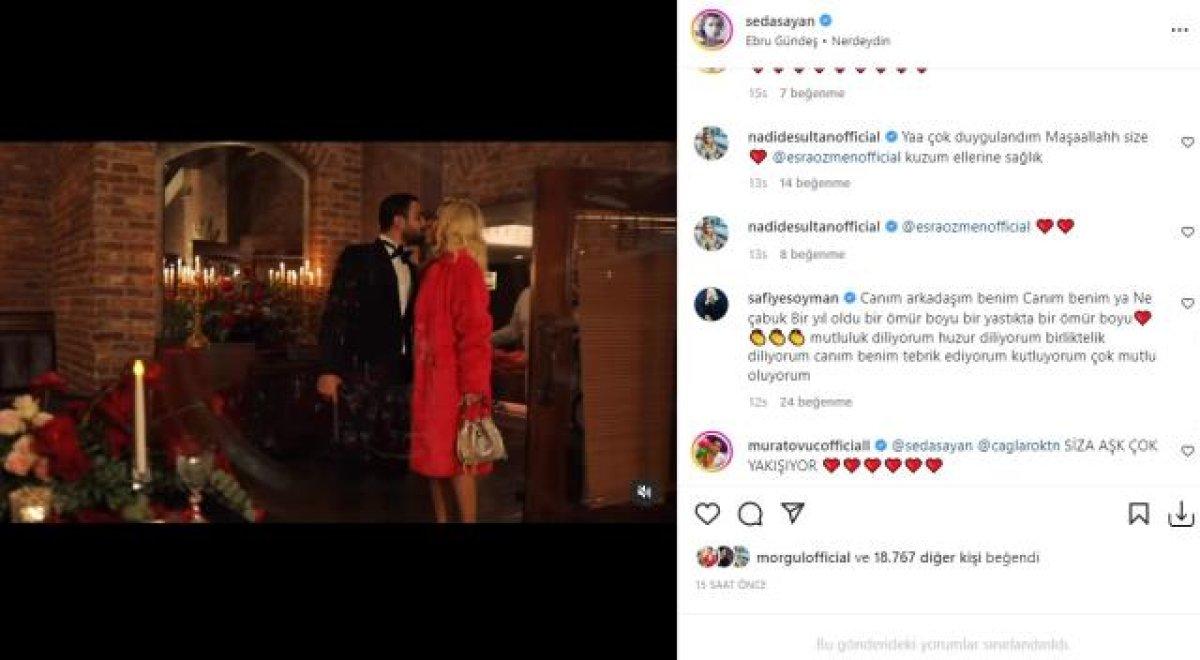Save the post with the bookmark icon
This screenshot has width=1200, height=660.
tap(1139, 514)
